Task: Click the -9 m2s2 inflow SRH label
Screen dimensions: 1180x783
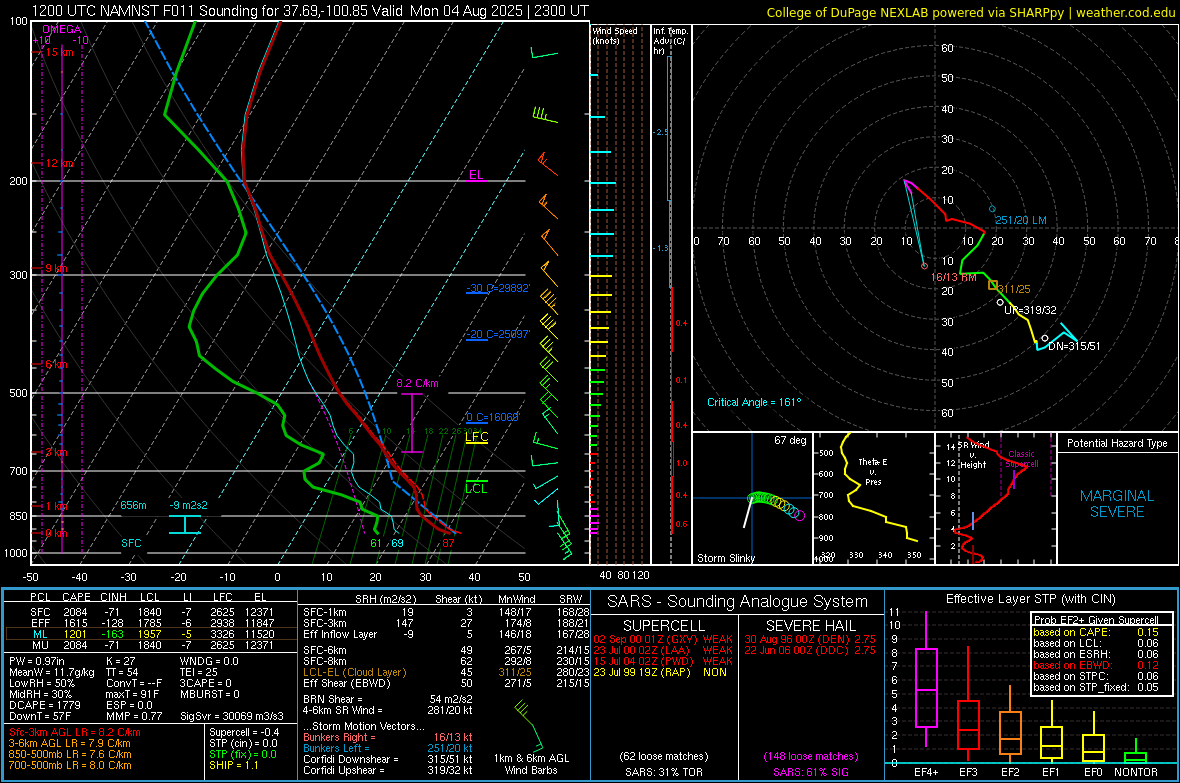Action: [188, 505]
